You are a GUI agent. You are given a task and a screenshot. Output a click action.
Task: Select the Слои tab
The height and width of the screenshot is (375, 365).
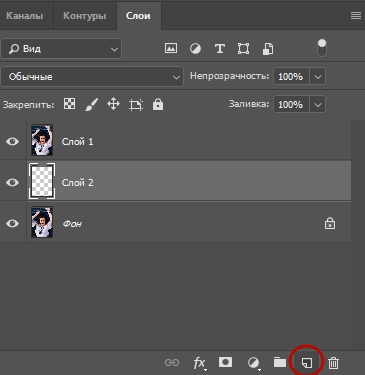pyautogui.click(x=138, y=16)
